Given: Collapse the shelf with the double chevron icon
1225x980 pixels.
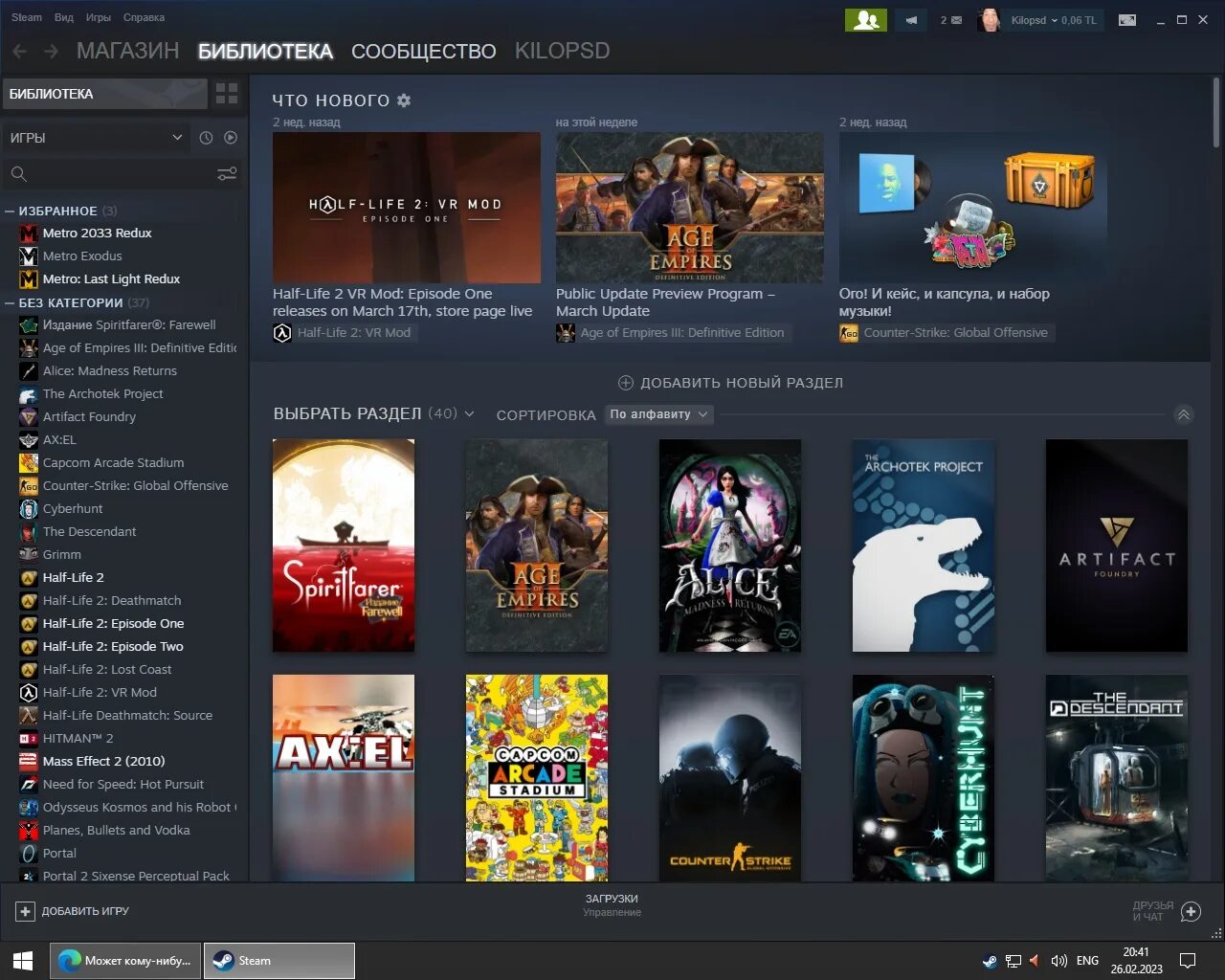Looking at the screenshot, I should 1184,414.
